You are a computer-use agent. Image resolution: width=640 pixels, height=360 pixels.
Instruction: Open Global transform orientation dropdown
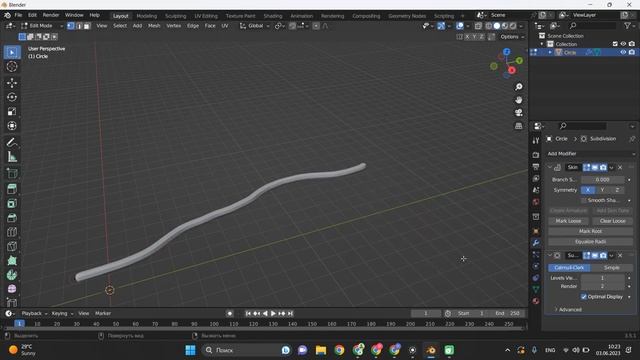(x=255, y=26)
